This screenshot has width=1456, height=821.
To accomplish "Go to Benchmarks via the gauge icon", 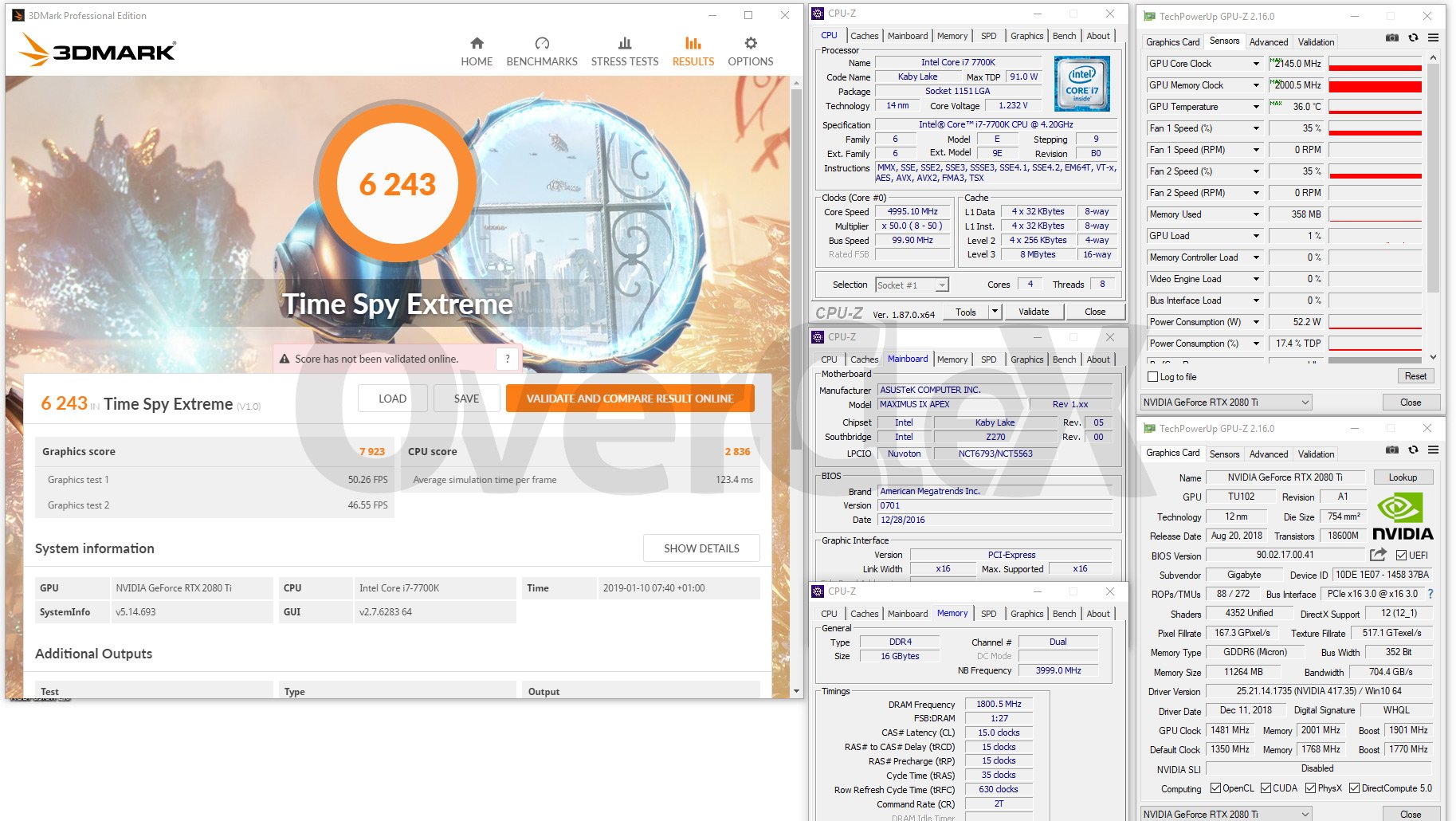I will point(542,44).
